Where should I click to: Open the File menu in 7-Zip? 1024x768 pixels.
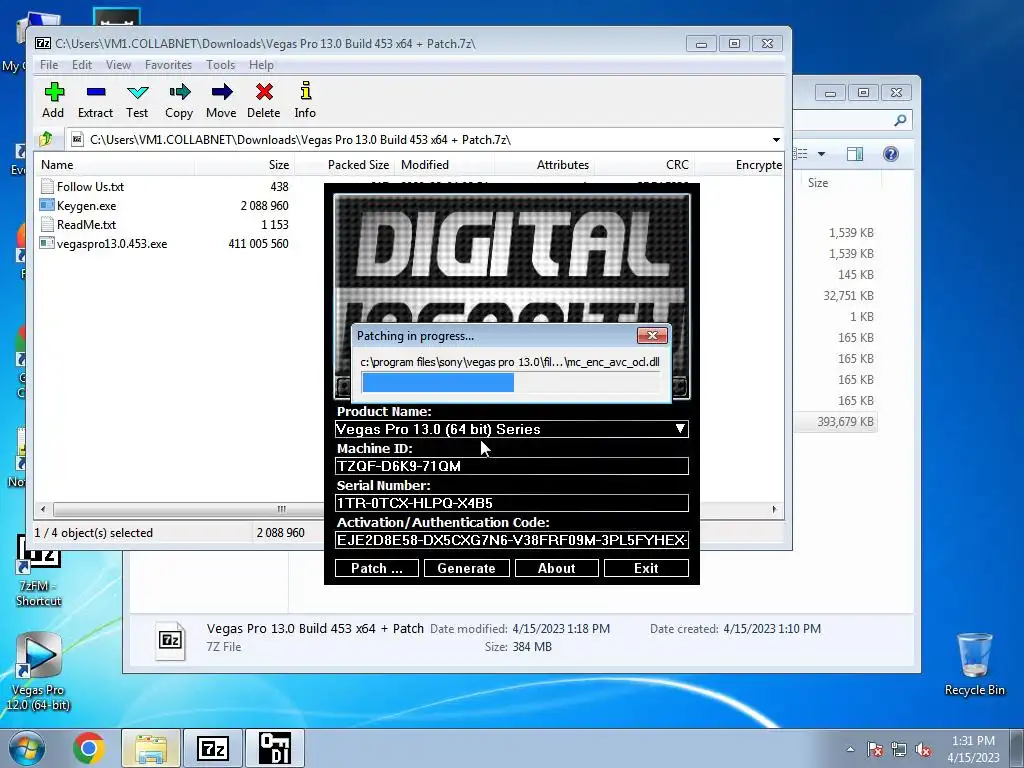click(x=49, y=65)
